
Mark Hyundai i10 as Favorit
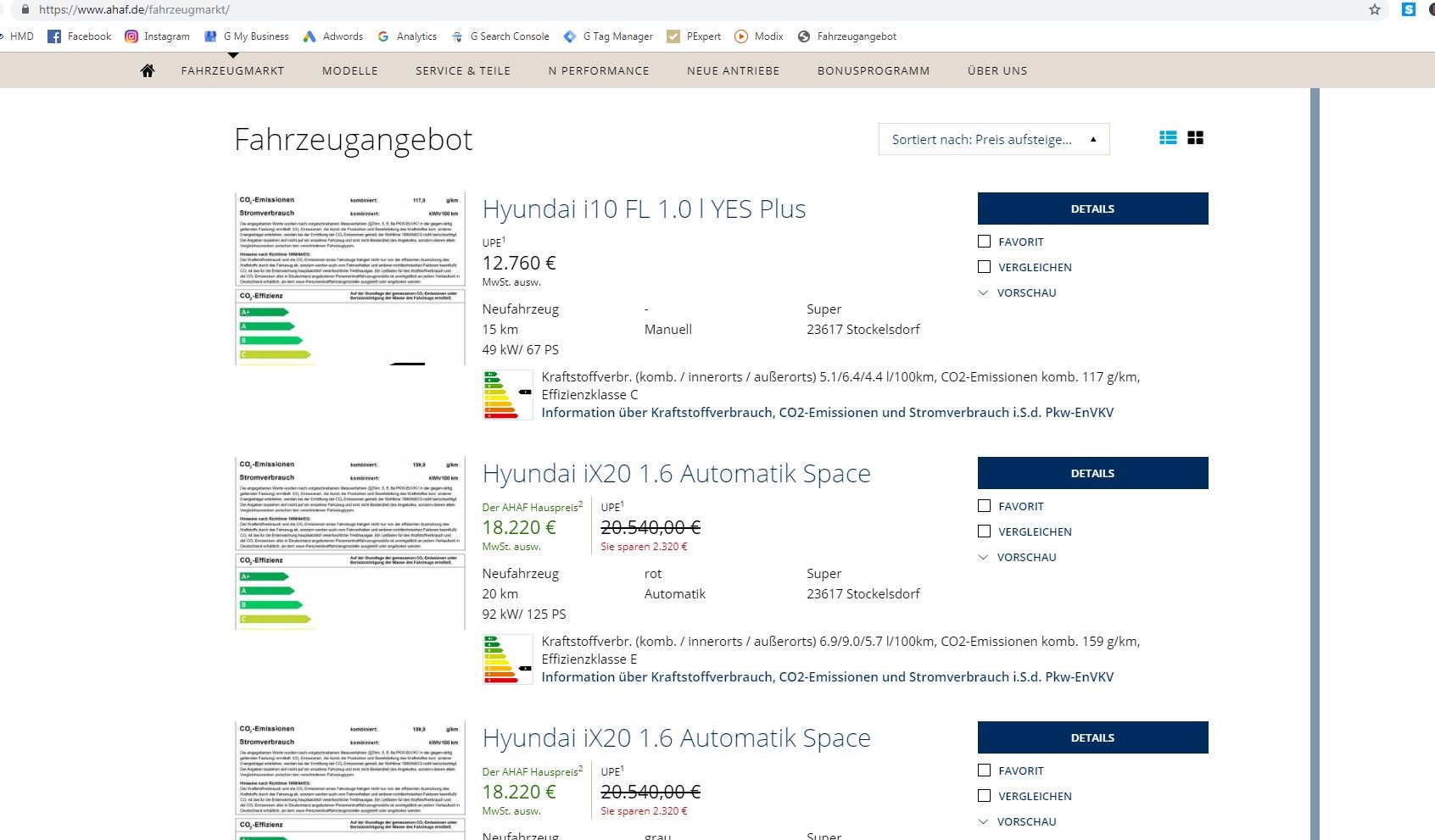pos(984,242)
